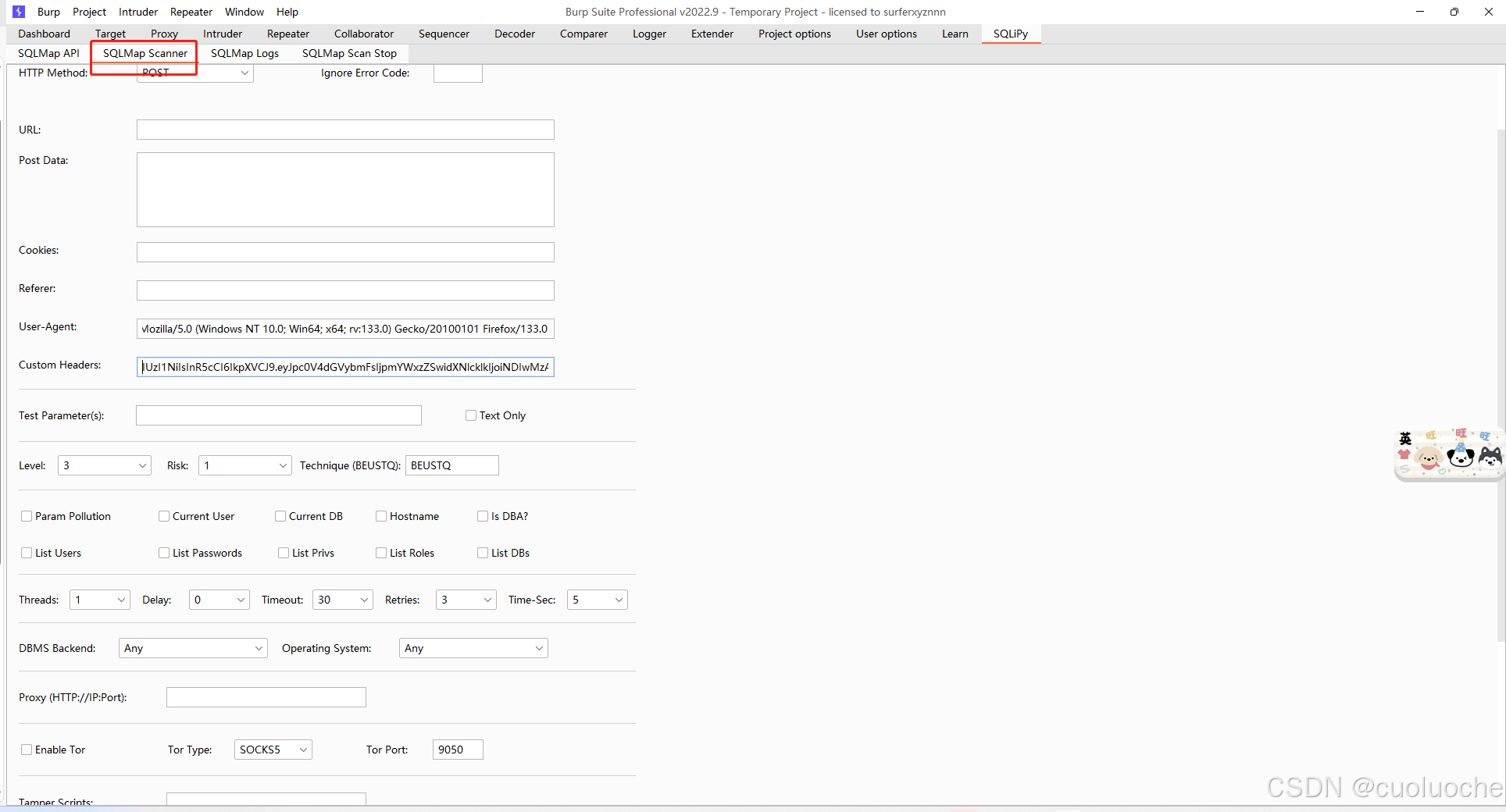
Task: Switch to the Collaborator tab
Action: tap(364, 34)
